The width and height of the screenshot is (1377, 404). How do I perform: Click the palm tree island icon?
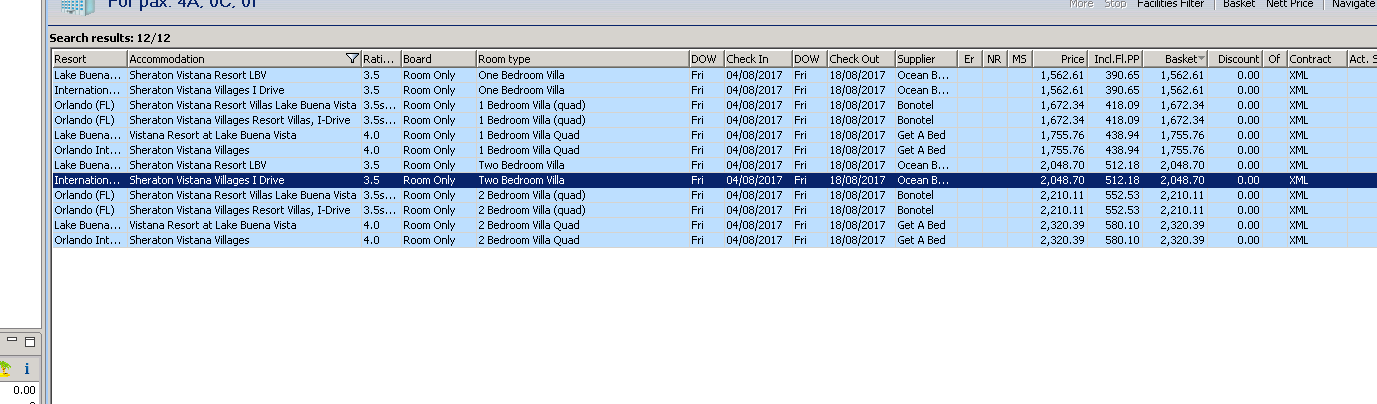click(5, 368)
